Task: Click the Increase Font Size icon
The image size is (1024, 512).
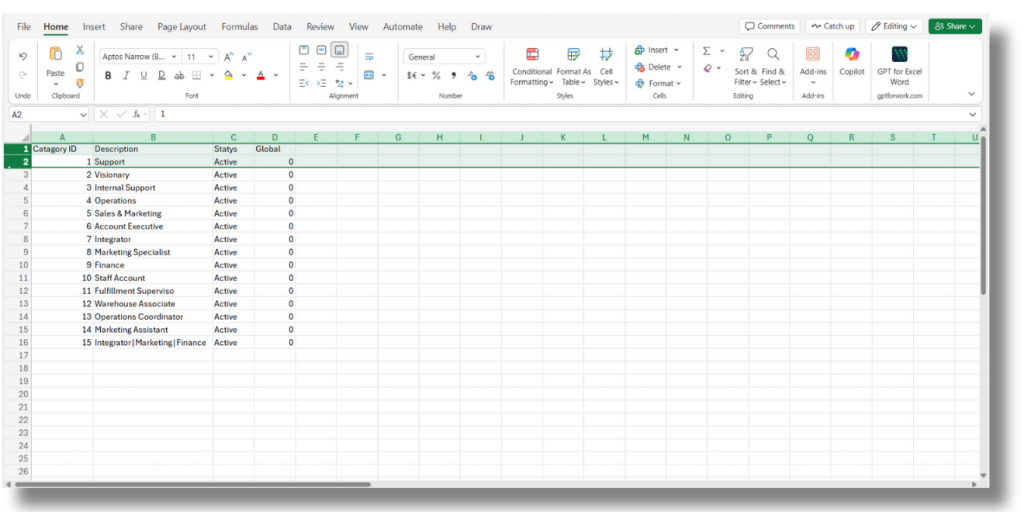Action: coord(229,57)
